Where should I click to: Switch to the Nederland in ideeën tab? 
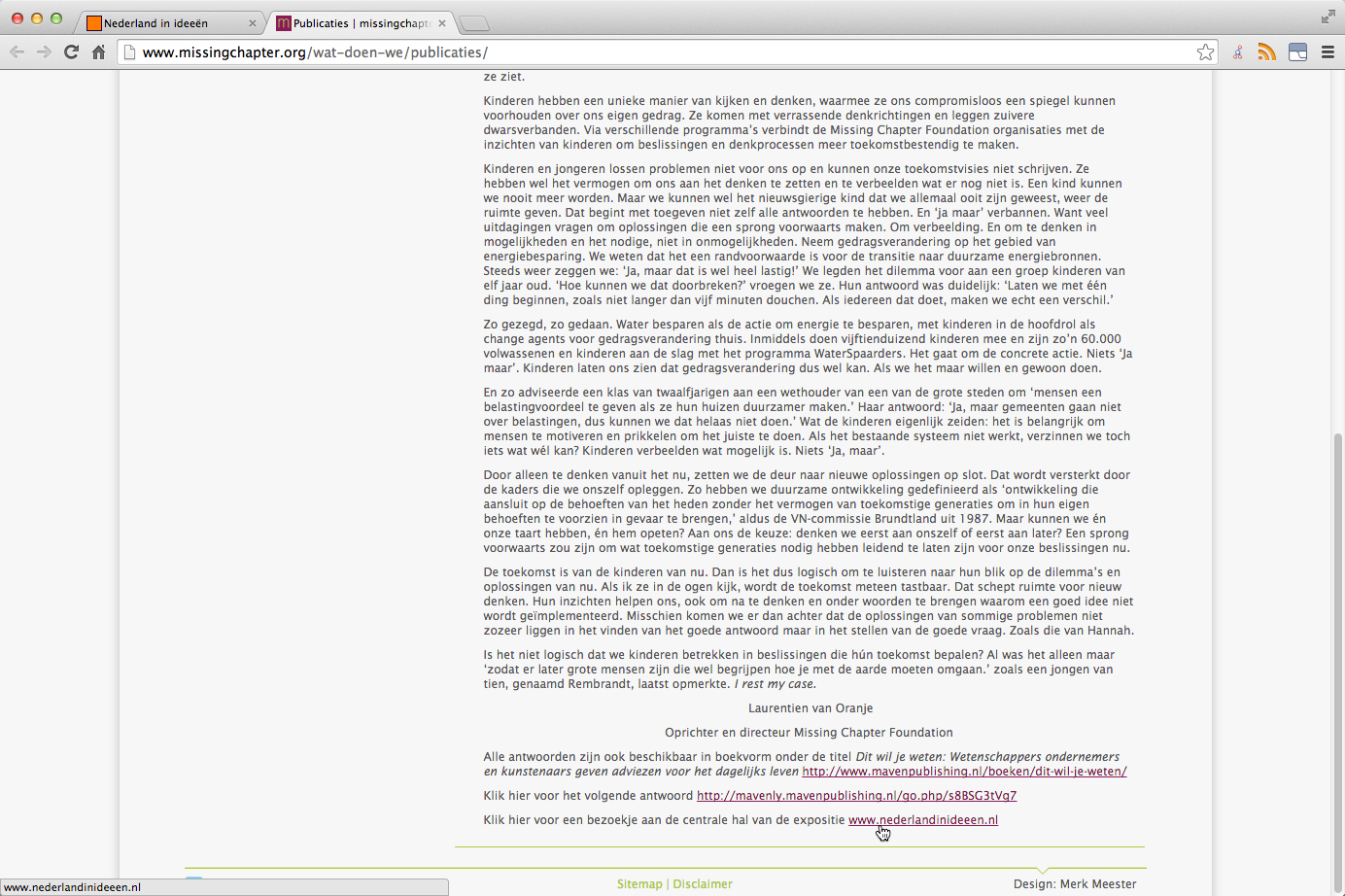(160, 23)
